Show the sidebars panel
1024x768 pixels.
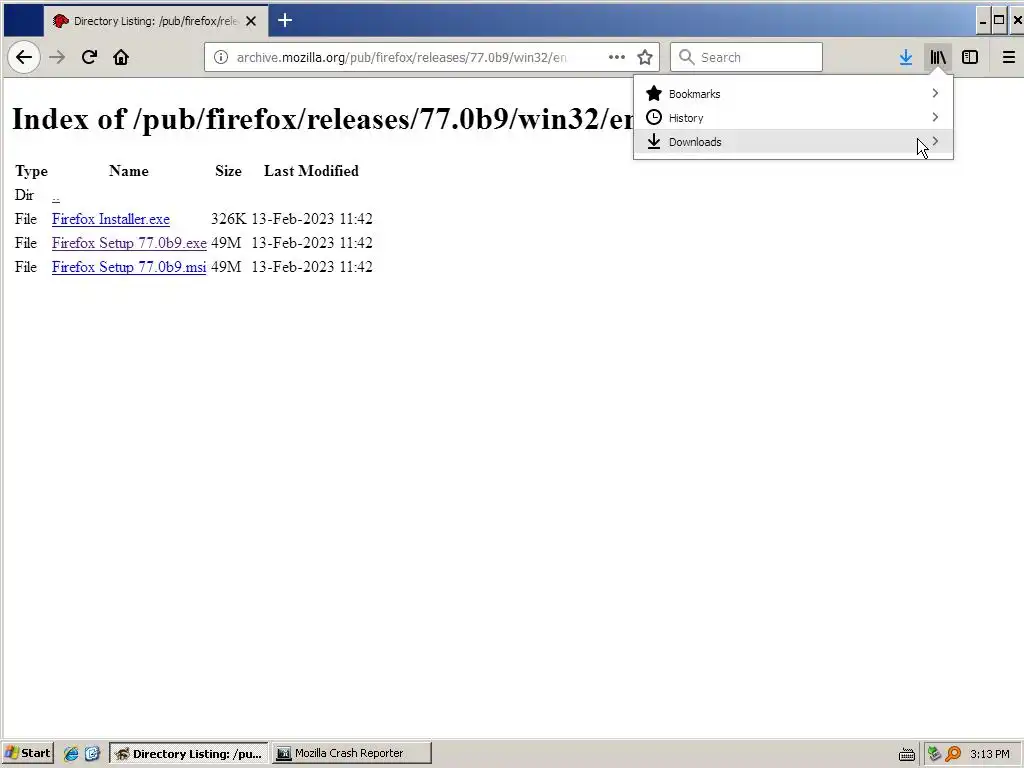coord(970,57)
